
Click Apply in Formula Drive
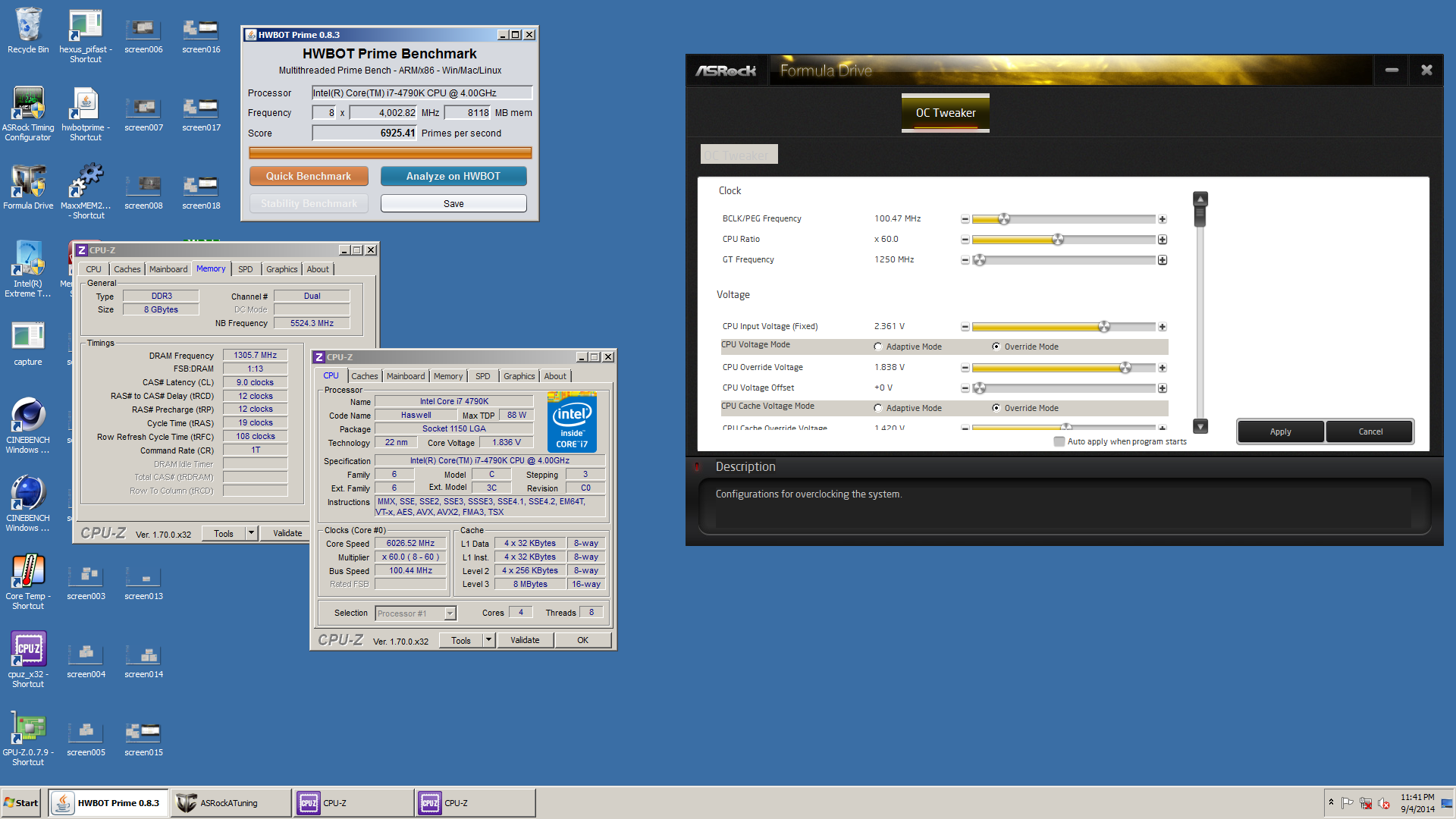click(x=1281, y=431)
